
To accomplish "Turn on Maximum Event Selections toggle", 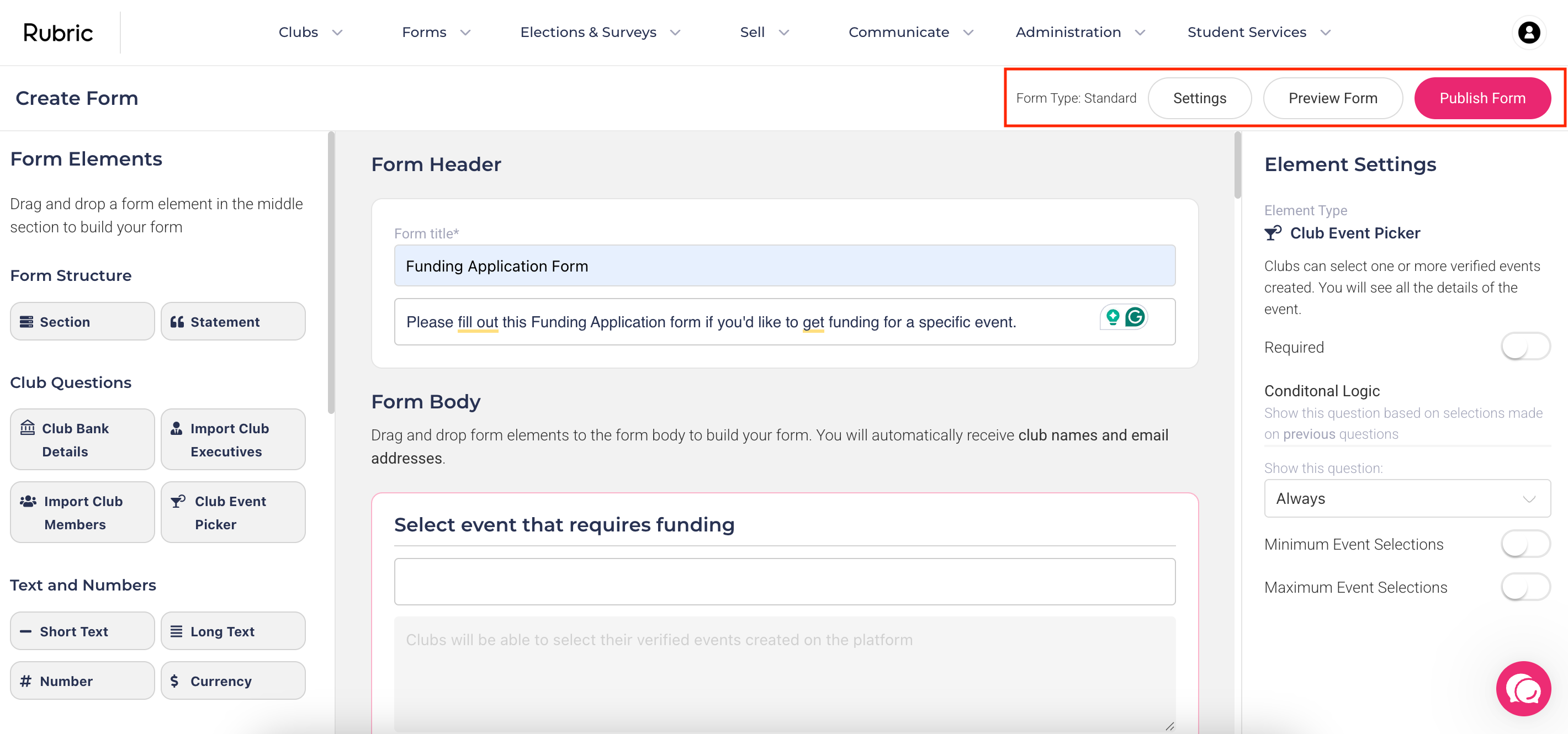I will click(1524, 587).
